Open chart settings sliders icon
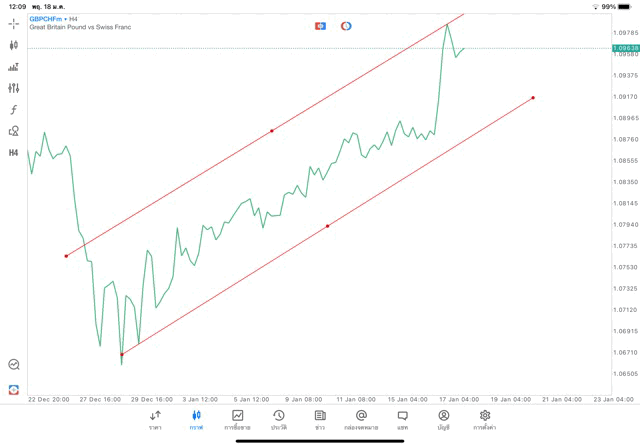Viewport: 640px width, 447px height. pyautogui.click(x=14, y=89)
